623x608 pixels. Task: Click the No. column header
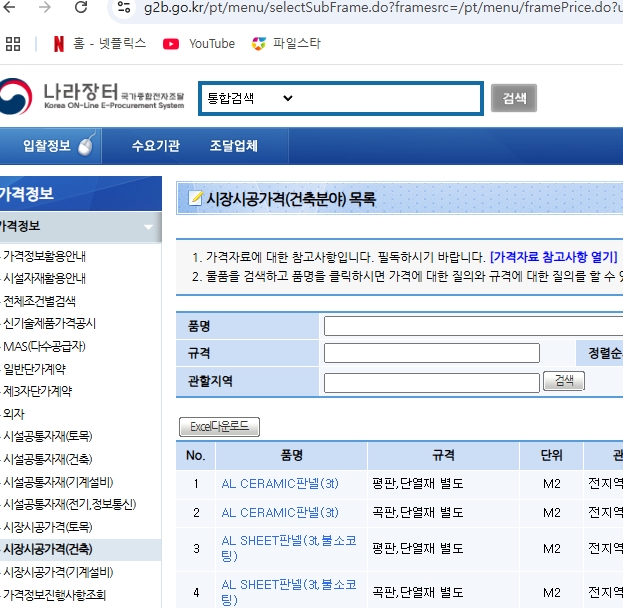click(x=195, y=455)
